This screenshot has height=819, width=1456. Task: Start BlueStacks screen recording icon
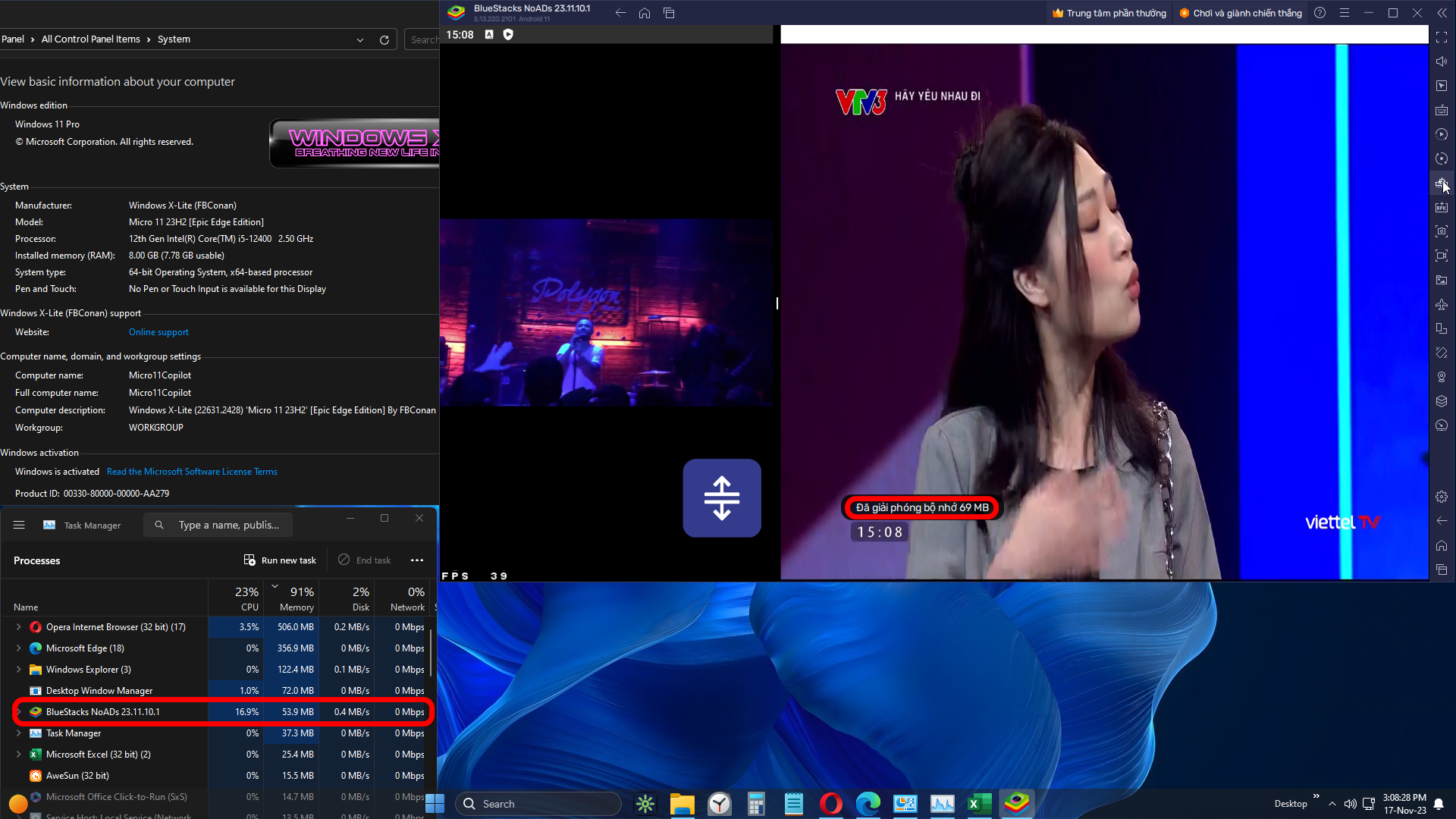[1442, 256]
